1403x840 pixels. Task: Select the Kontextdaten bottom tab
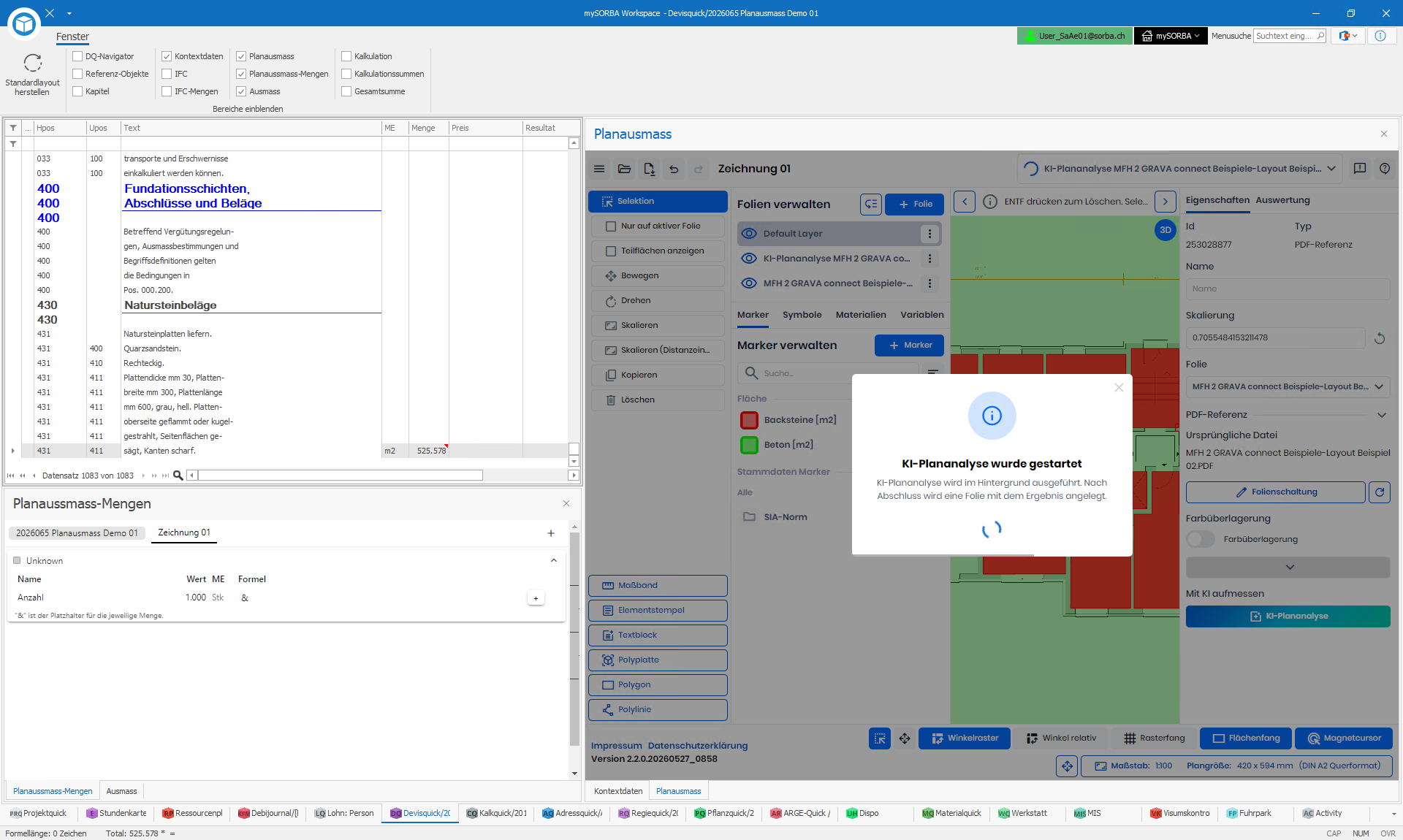[618, 791]
